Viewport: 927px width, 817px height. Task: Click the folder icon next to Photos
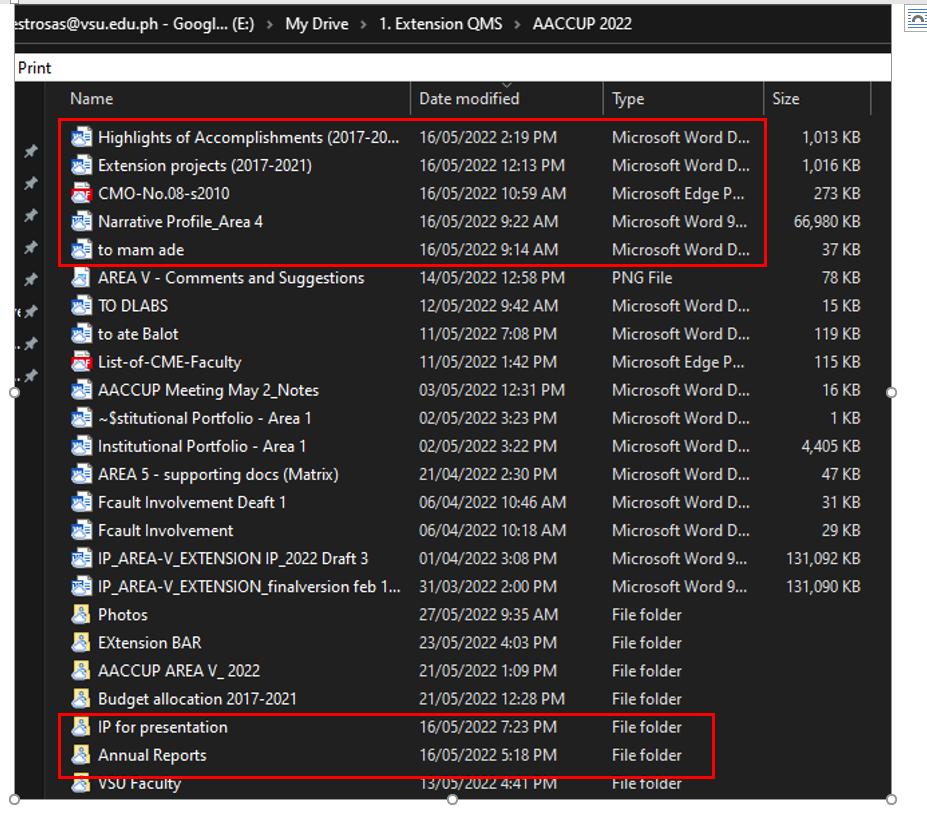click(81, 615)
